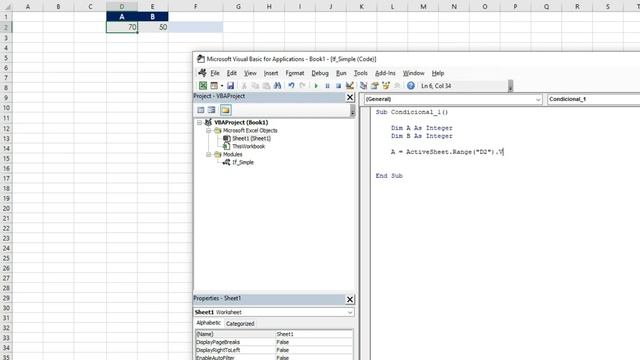Image resolution: width=640 pixels, height=360 pixels.
Task: Close the Properties - Sheet1 pane
Action: [x=350, y=300]
